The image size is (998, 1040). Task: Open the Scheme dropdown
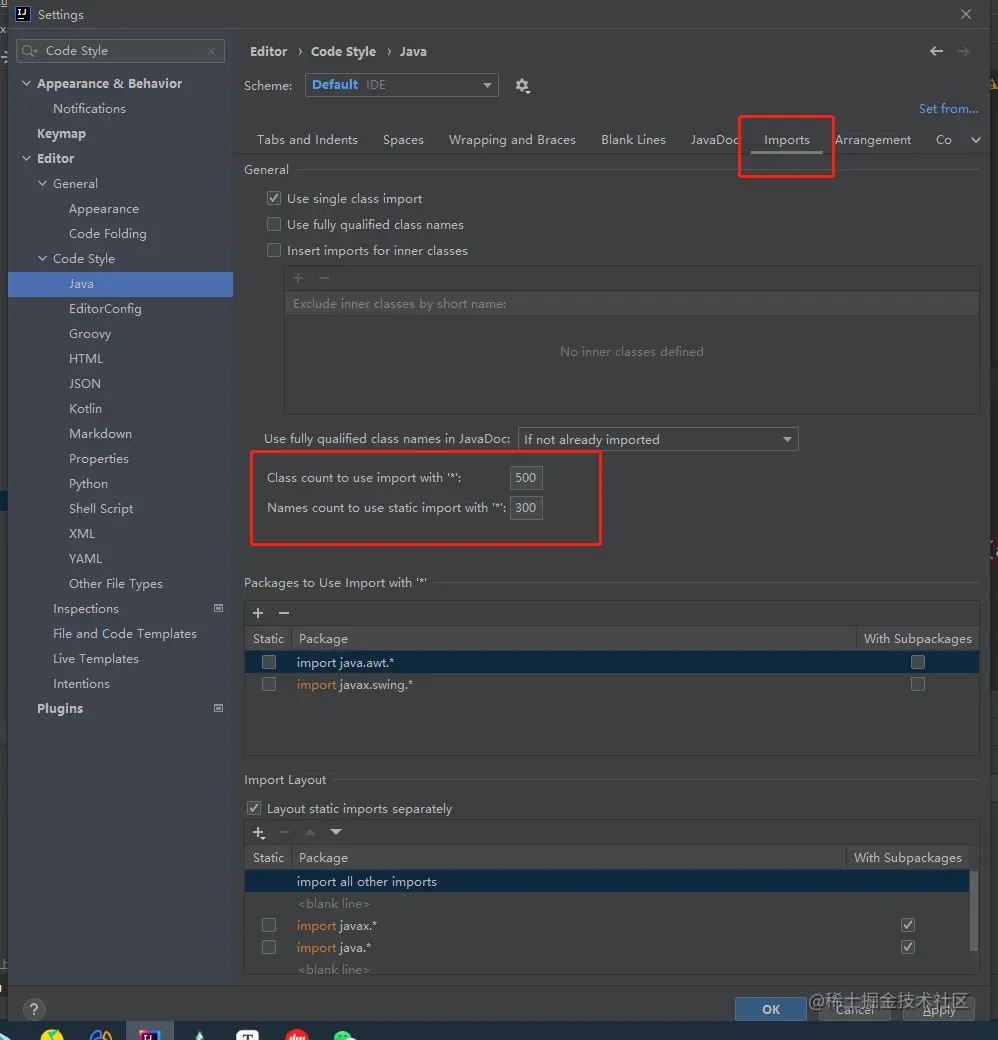pyautogui.click(x=402, y=85)
